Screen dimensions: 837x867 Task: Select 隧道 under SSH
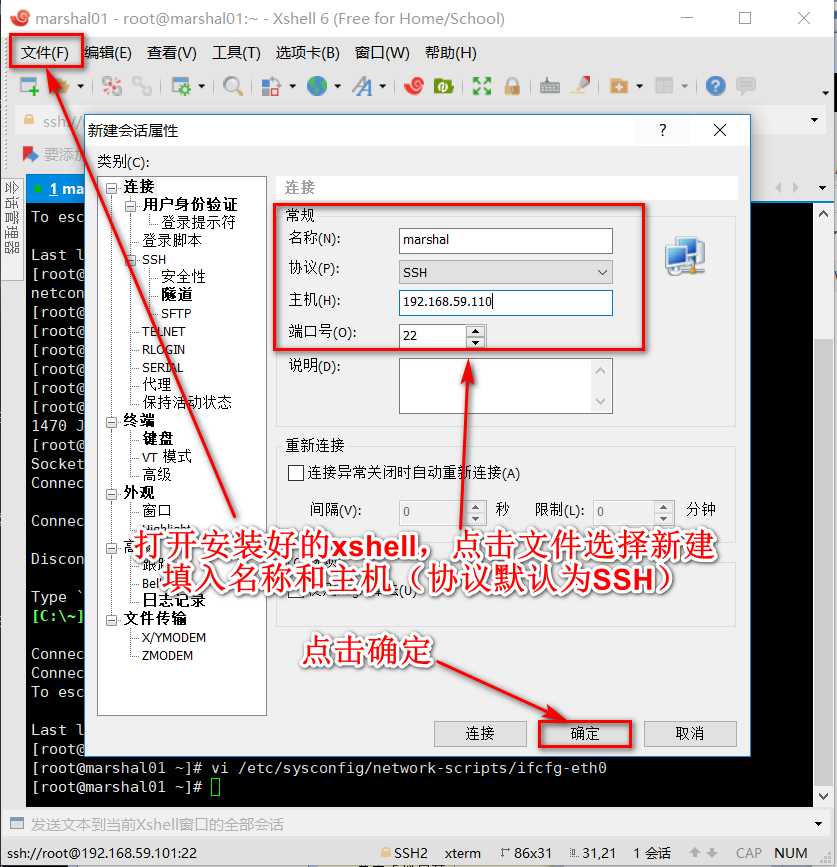(177, 295)
